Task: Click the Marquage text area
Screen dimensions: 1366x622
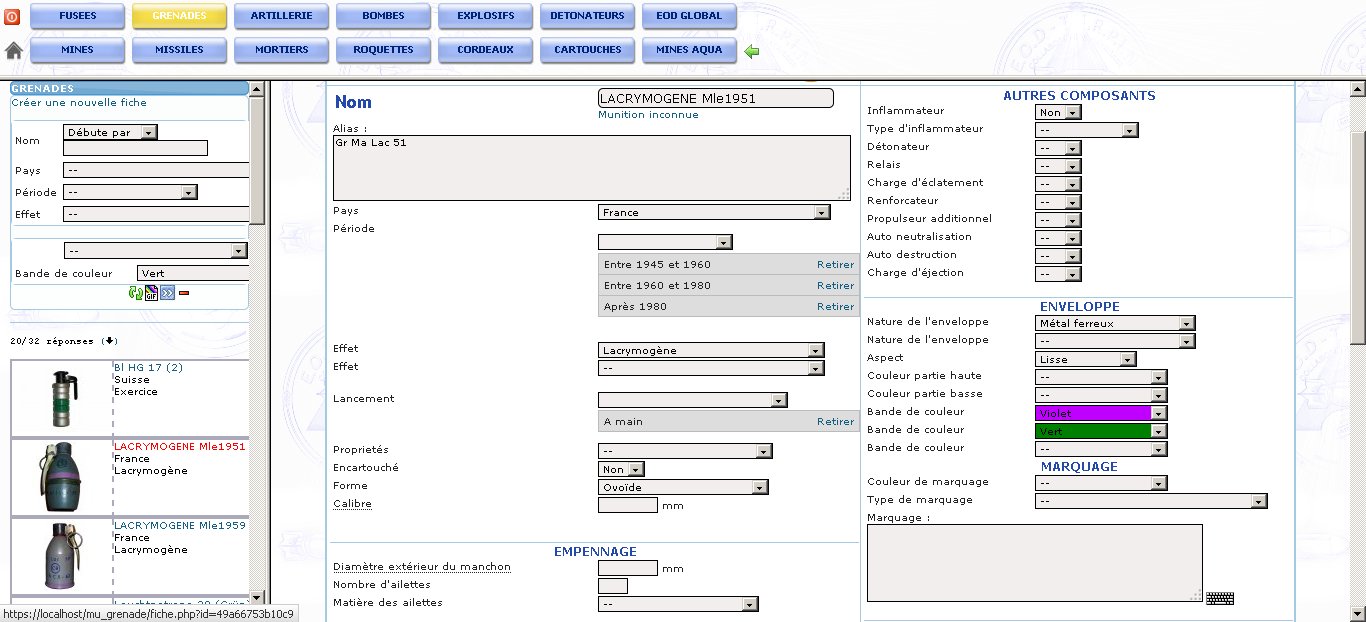Action: click(1035, 563)
